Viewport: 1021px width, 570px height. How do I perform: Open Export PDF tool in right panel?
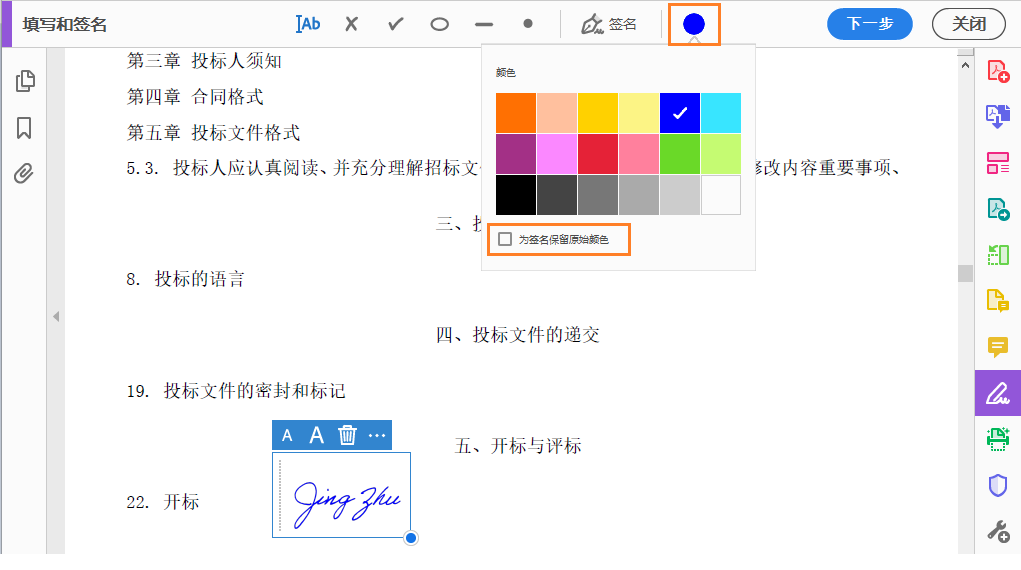tap(998, 117)
